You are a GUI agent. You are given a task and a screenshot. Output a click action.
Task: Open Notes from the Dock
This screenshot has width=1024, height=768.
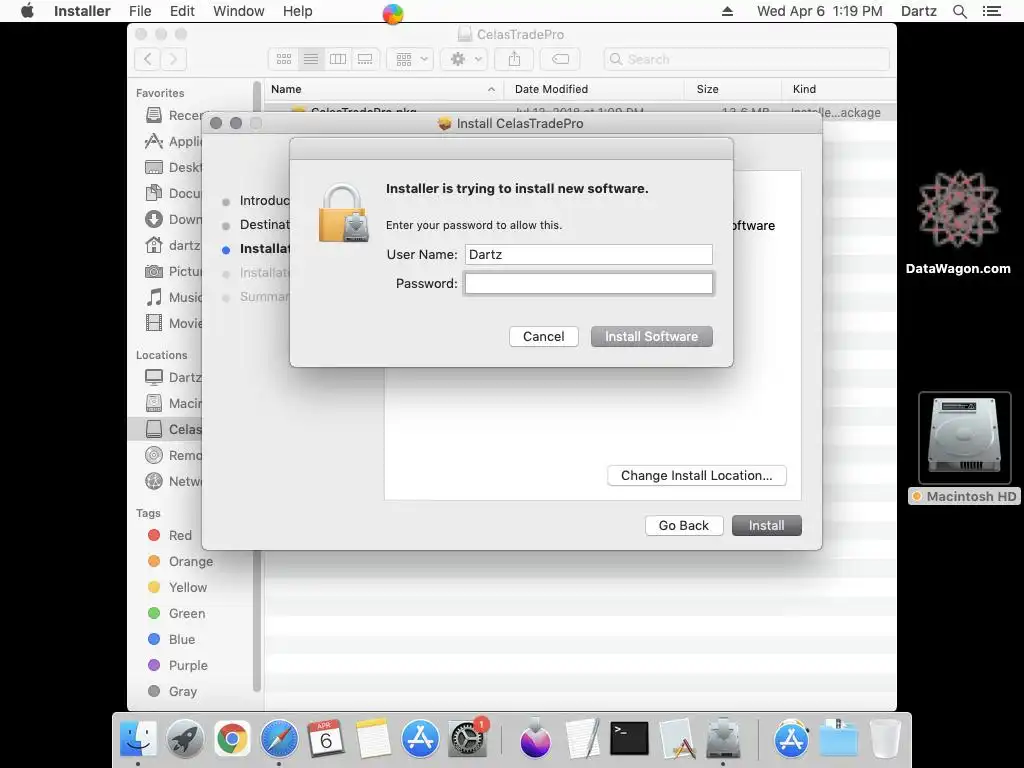(373, 739)
